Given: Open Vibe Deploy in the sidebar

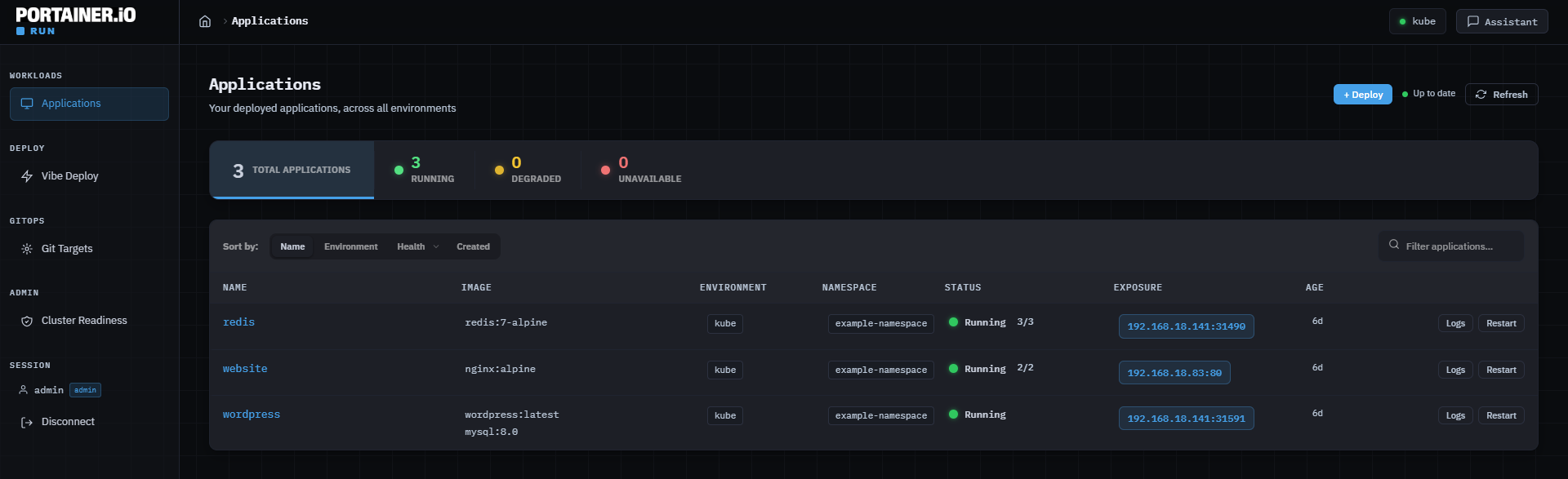Looking at the screenshot, I should [x=89, y=176].
